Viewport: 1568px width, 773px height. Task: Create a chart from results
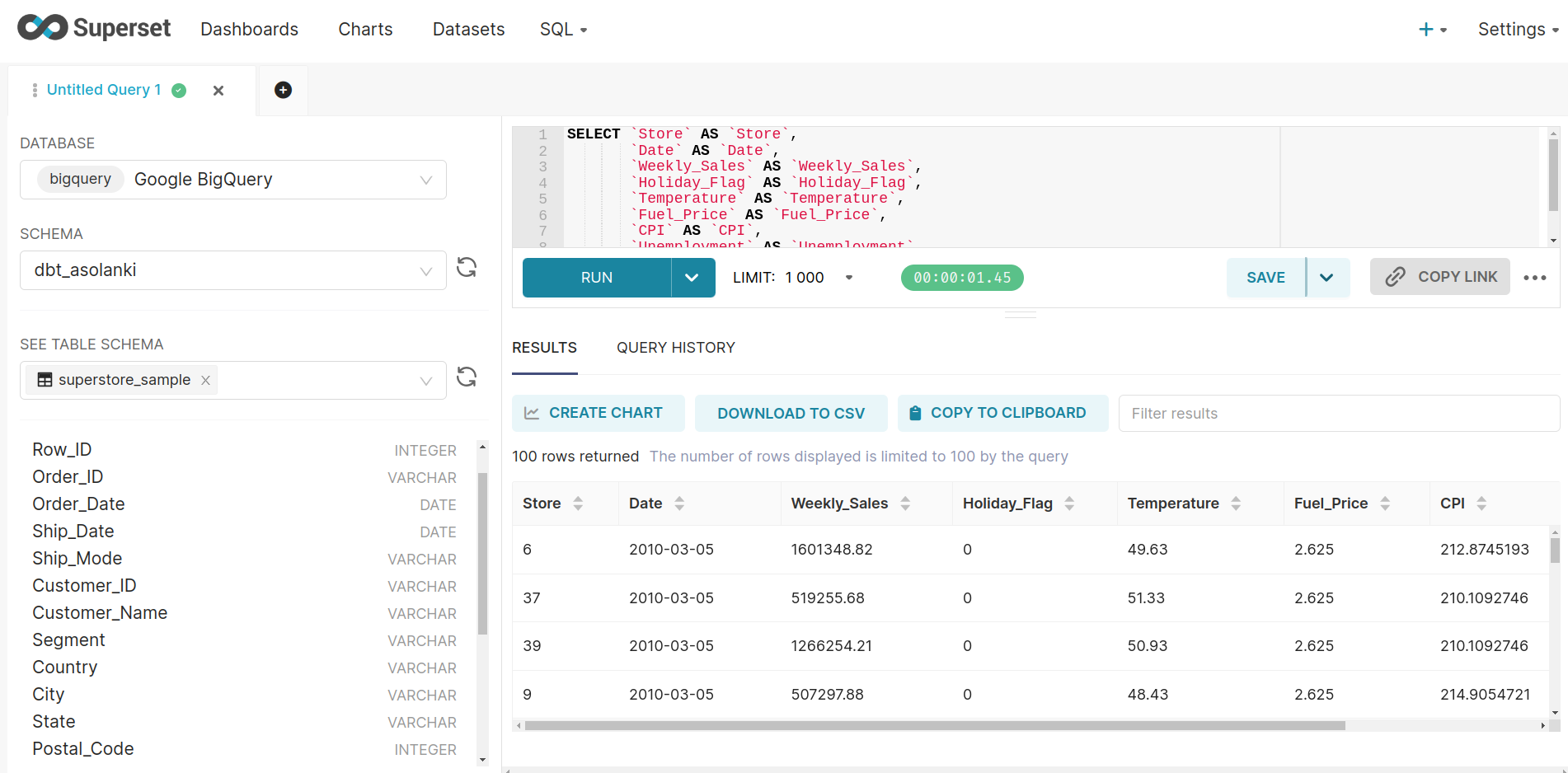click(x=599, y=413)
